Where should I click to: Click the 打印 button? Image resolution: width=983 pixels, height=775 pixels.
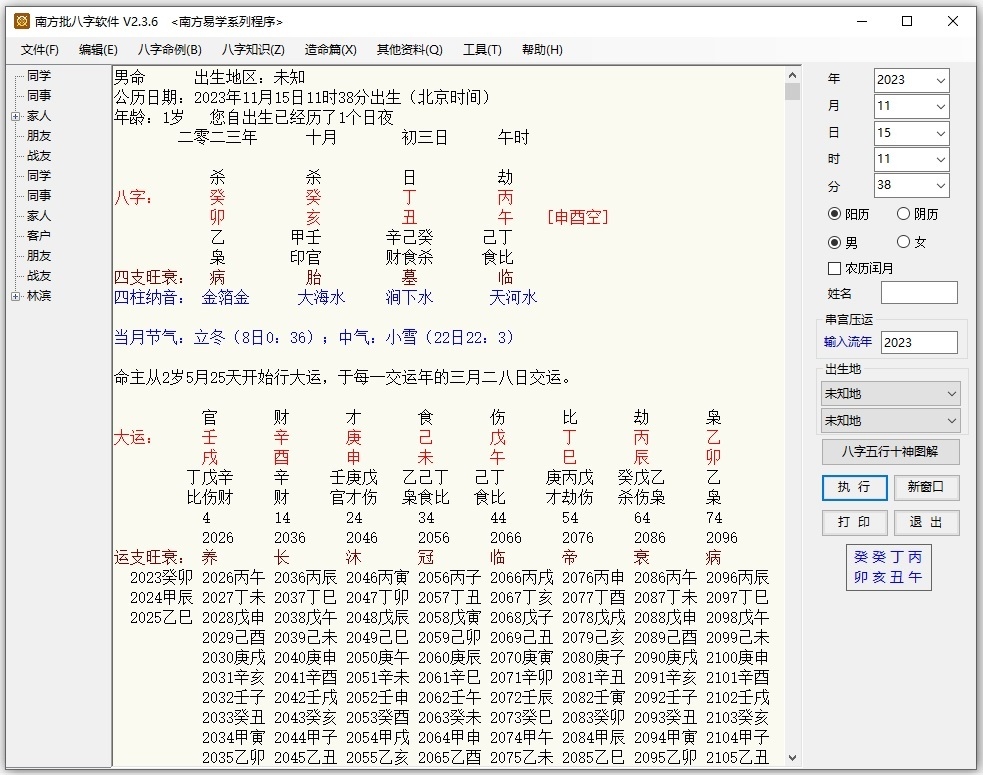click(x=854, y=522)
